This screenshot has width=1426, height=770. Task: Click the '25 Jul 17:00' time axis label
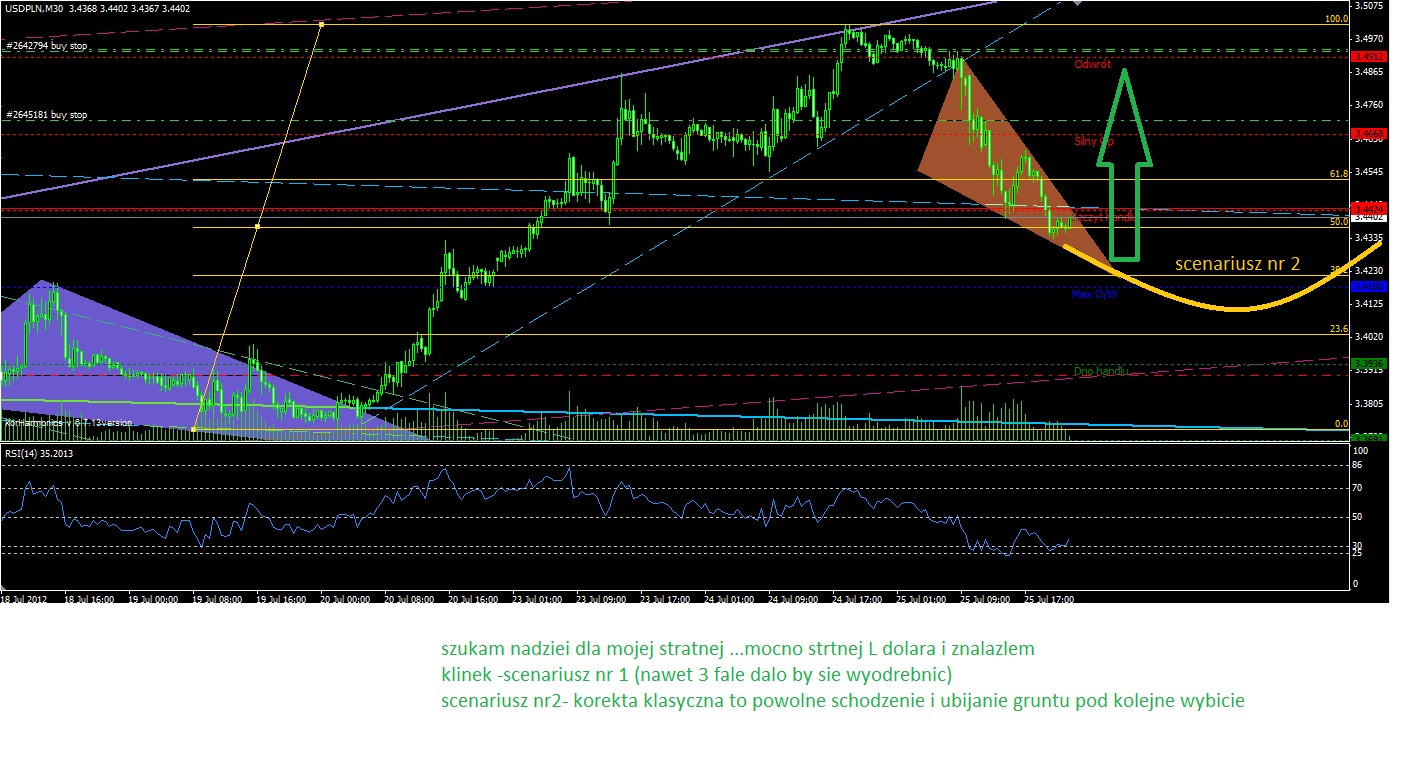click(x=1048, y=600)
